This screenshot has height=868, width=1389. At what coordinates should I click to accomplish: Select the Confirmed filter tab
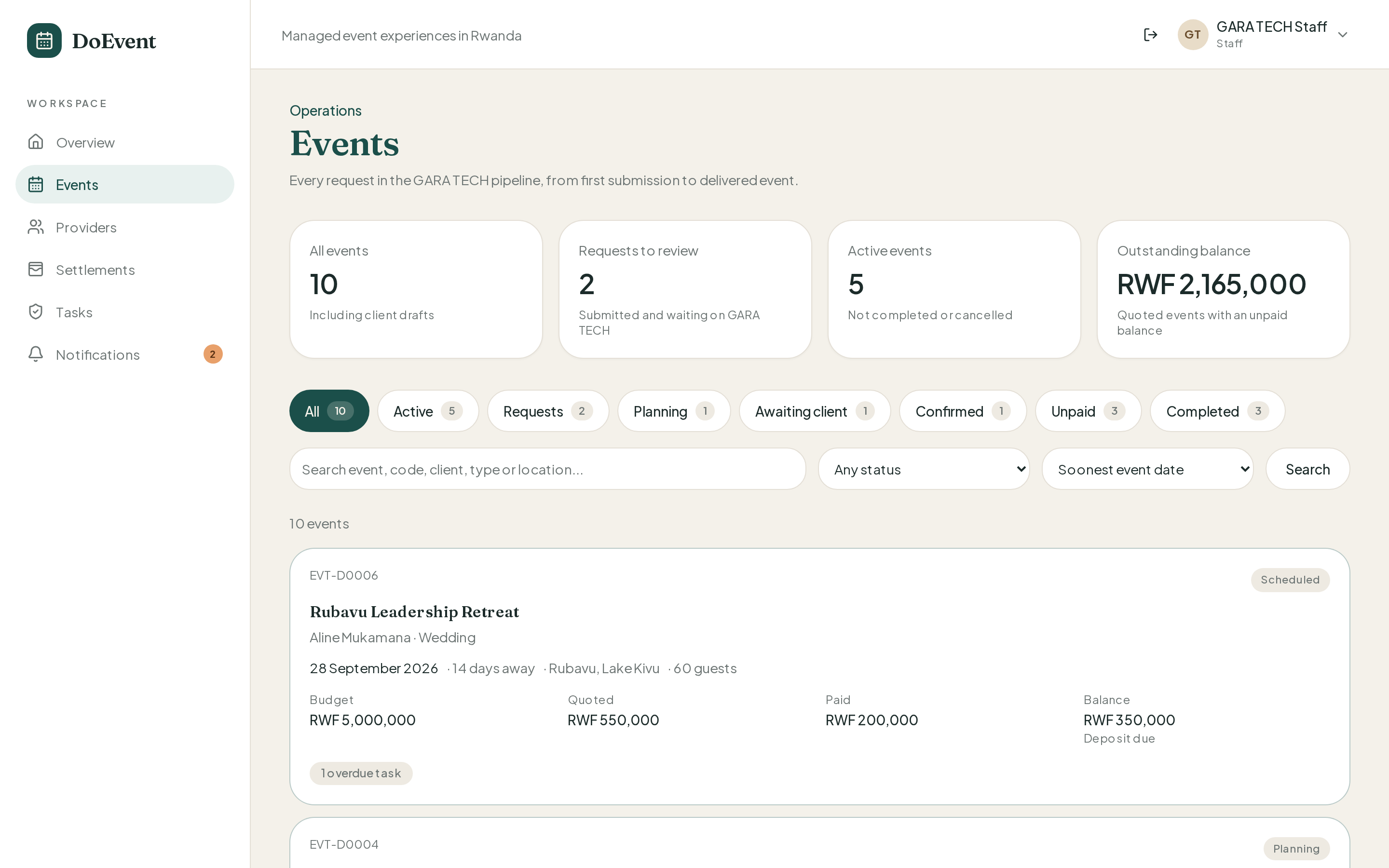coord(963,411)
